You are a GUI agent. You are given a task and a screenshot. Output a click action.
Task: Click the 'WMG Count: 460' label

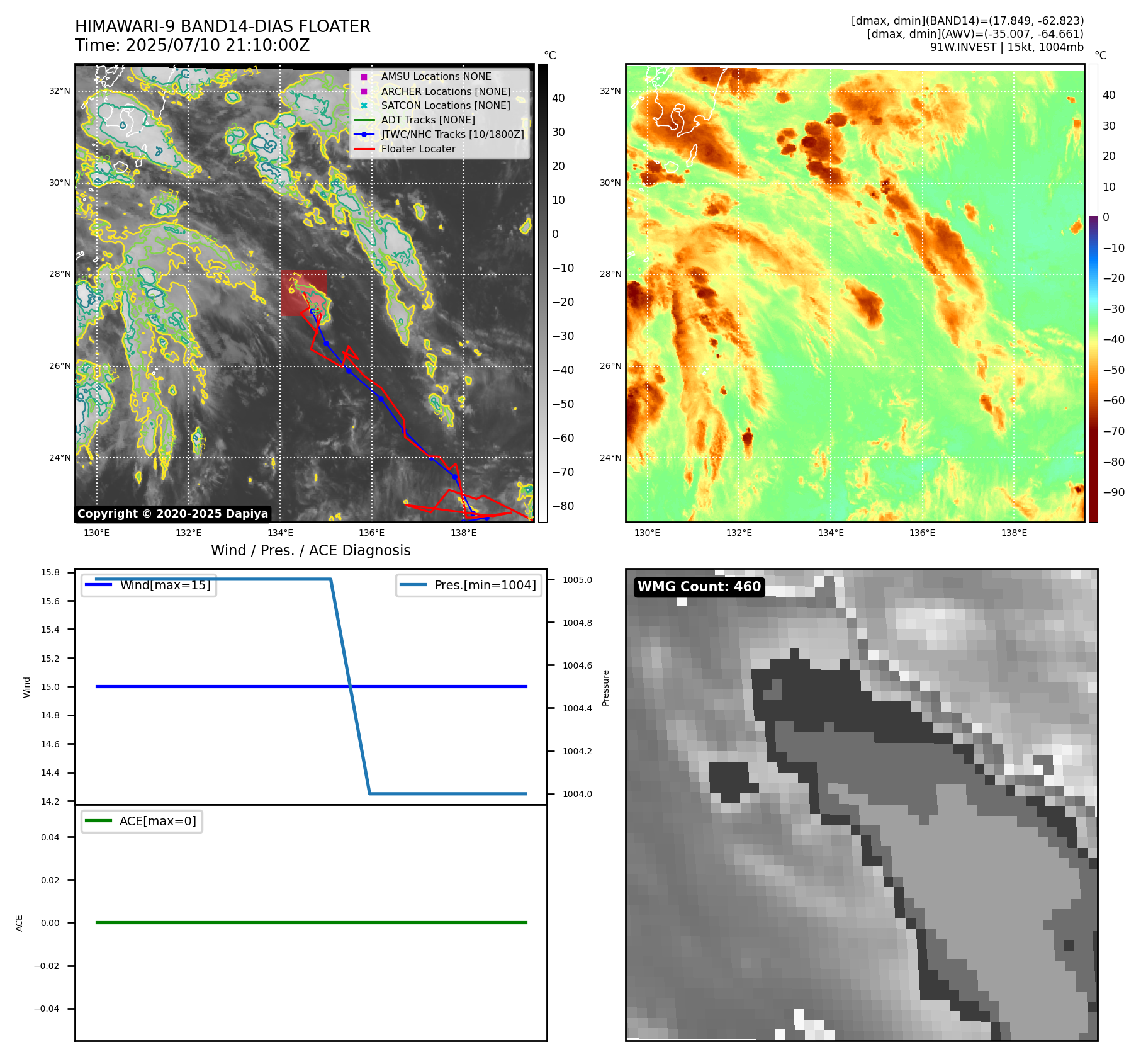[699, 587]
